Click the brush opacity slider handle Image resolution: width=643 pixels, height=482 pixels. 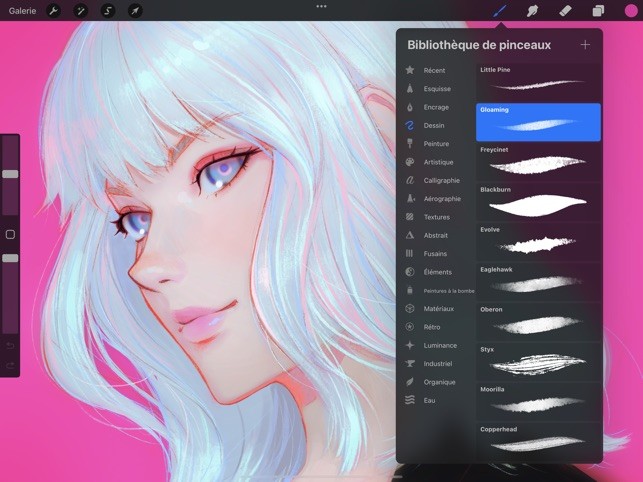(x=10, y=258)
